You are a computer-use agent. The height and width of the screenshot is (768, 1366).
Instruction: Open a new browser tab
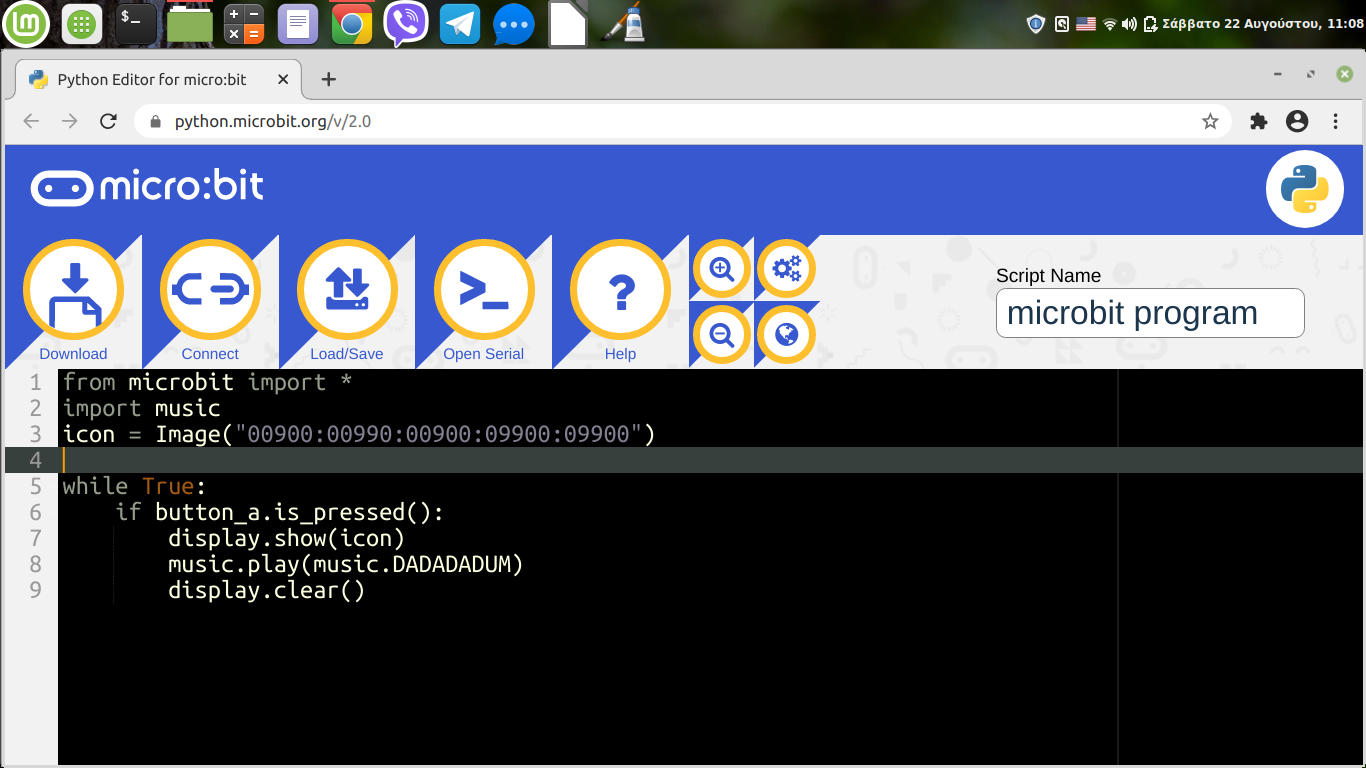pos(328,78)
